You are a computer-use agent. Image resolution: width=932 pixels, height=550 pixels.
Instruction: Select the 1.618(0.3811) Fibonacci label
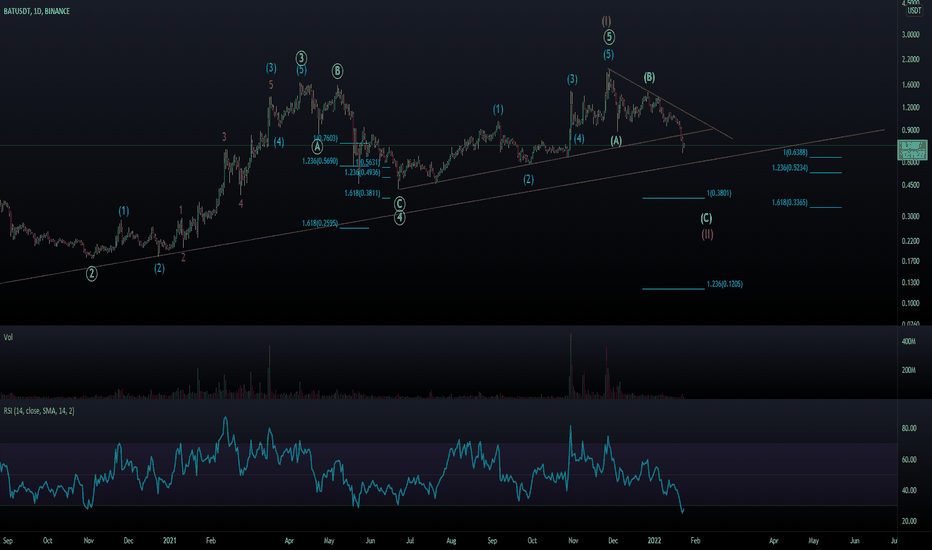[x=362, y=193]
